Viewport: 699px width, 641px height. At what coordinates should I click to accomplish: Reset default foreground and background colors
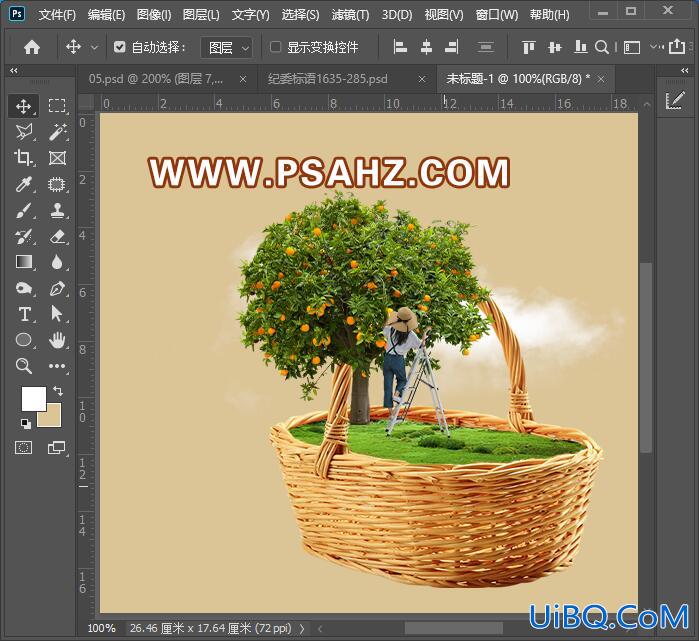[x=26, y=423]
